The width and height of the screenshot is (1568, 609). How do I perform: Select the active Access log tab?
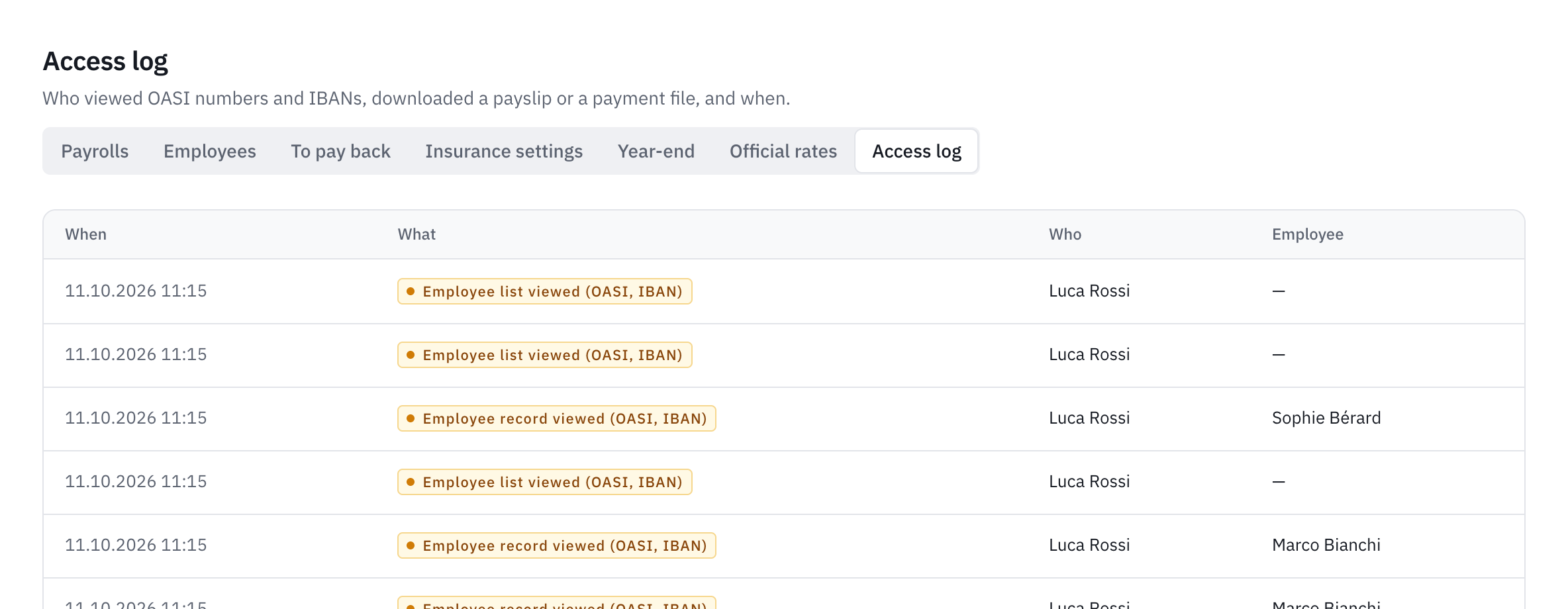pos(917,152)
